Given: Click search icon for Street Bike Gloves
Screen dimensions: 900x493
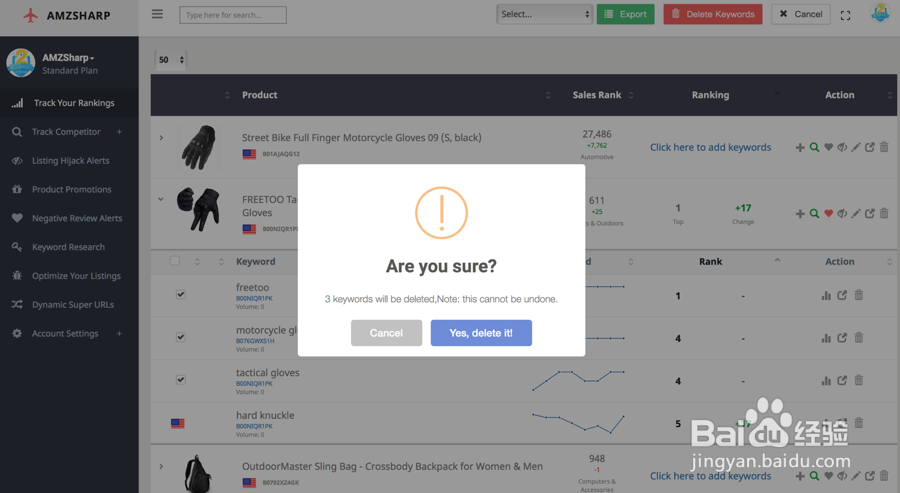Looking at the screenshot, I should [x=814, y=147].
